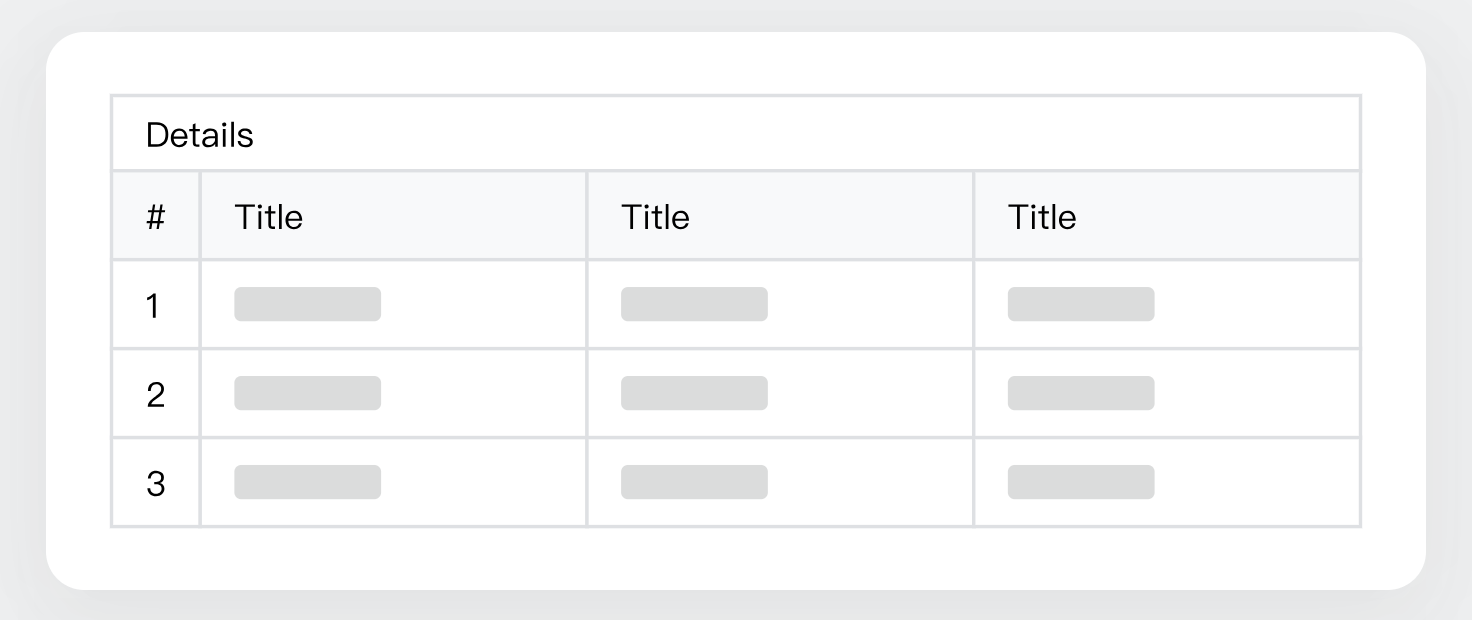The image size is (1472, 620).
Task: Click the placeholder in row 3, first Title column
Action: 308,482
